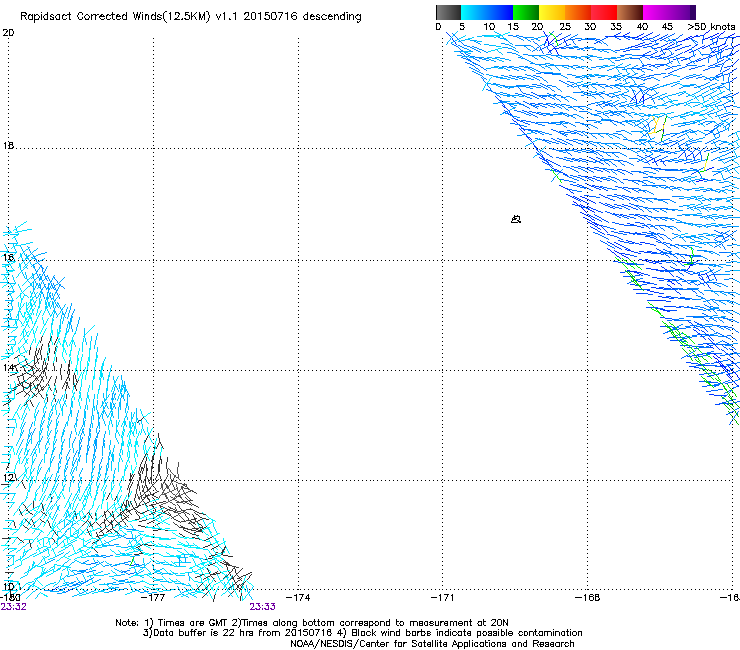Click the NOAA/NESDIS credit line

[x=432, y=644]
